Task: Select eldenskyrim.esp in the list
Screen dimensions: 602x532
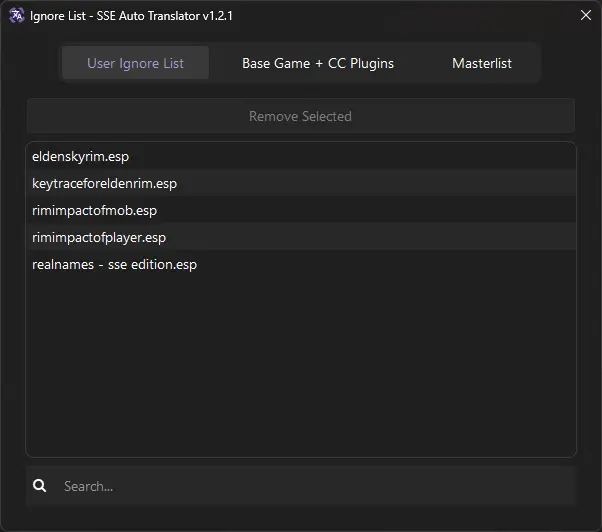Action: pos(301,157)
